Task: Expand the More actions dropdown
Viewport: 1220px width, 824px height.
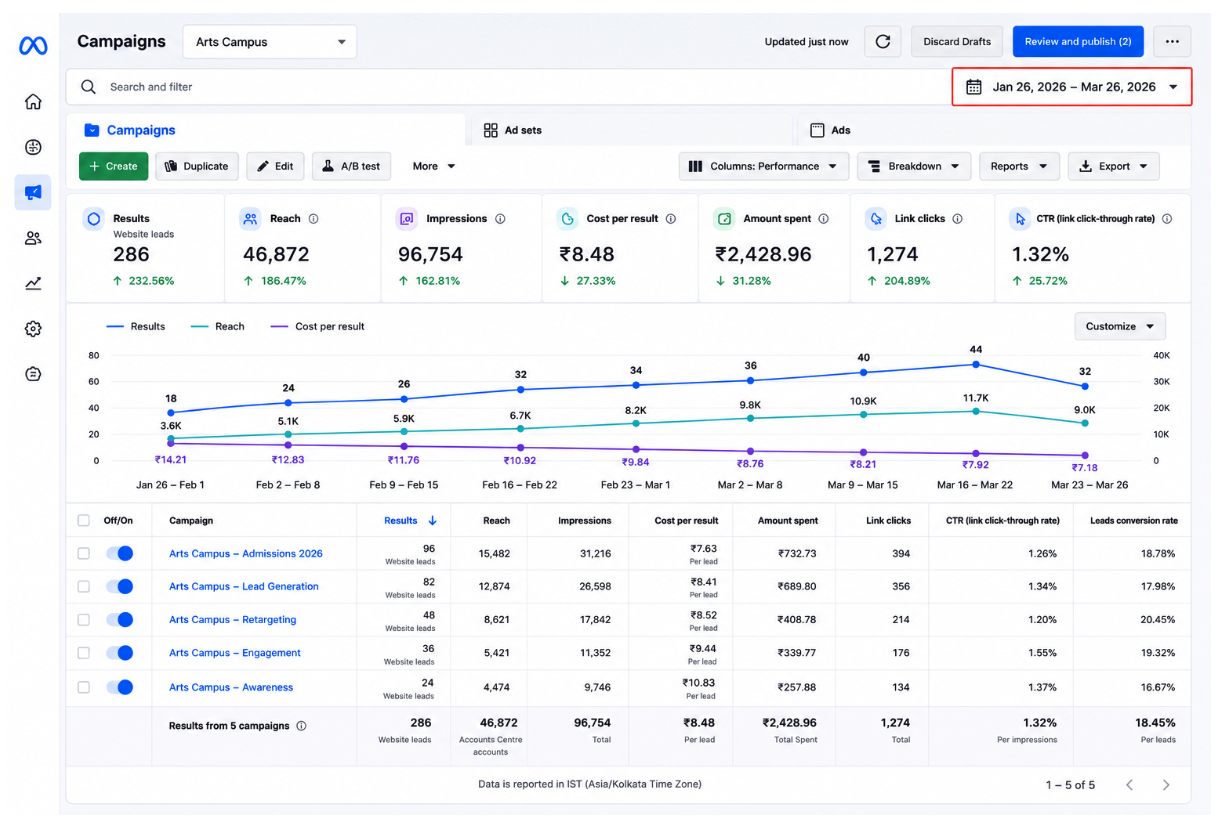Action: point(434,166)
